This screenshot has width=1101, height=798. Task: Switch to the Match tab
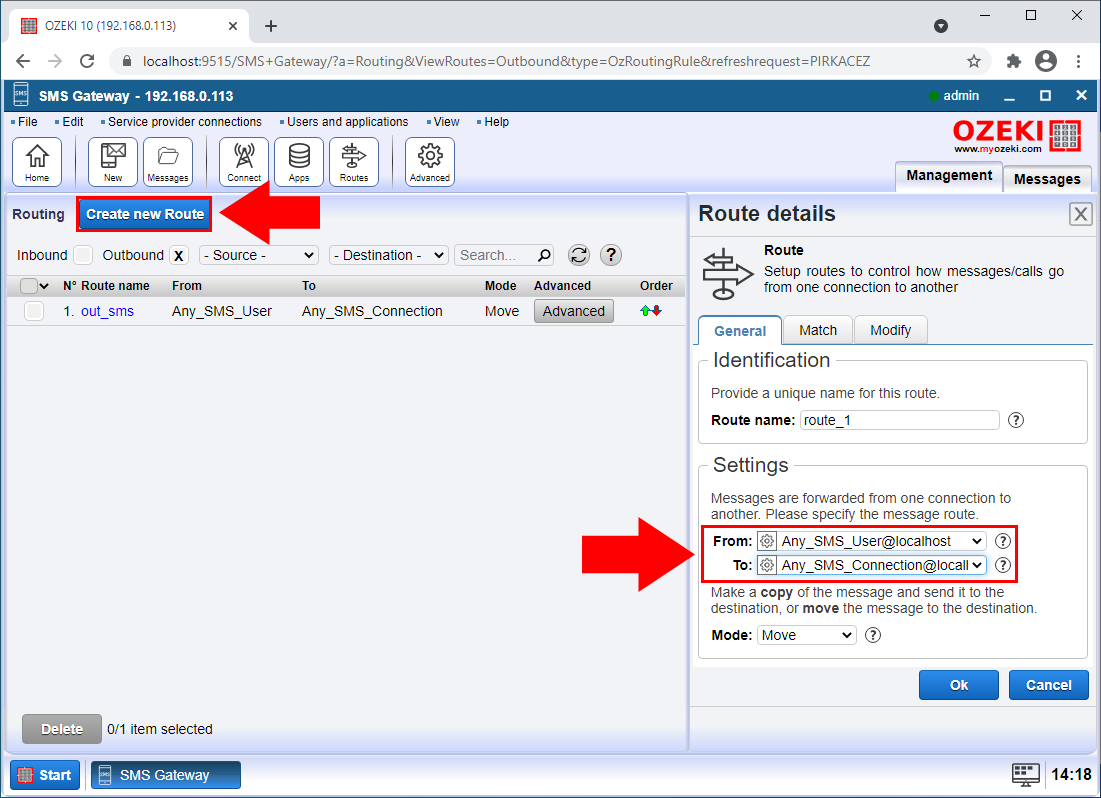coord(818,330)
